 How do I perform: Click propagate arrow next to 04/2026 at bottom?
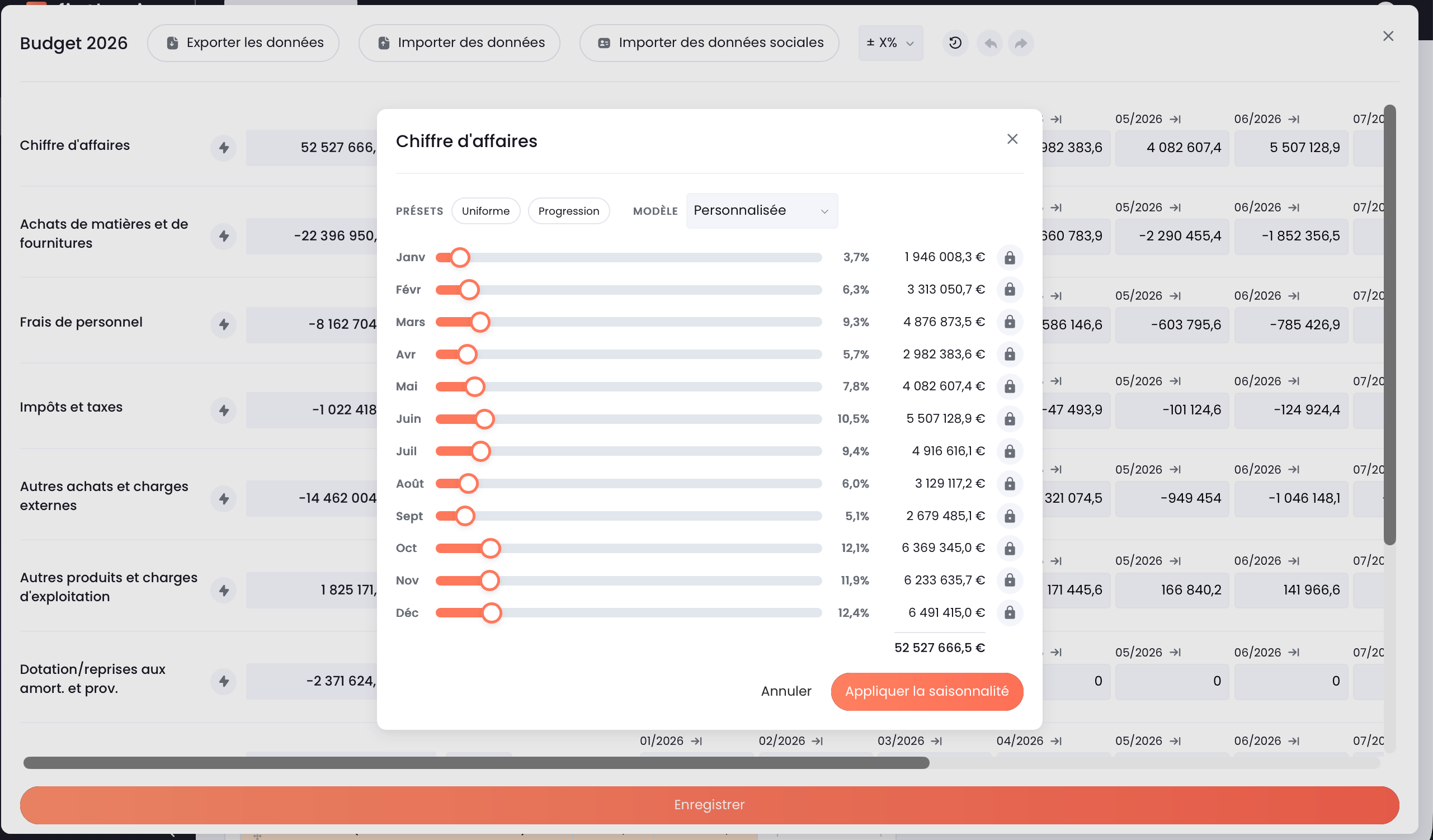pyautogui.click(x=1056, y=742)
